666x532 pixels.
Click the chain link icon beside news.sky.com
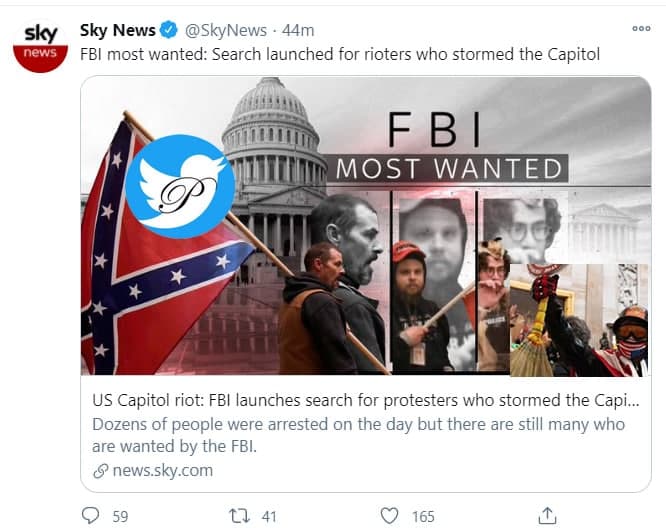coord(99,469)
